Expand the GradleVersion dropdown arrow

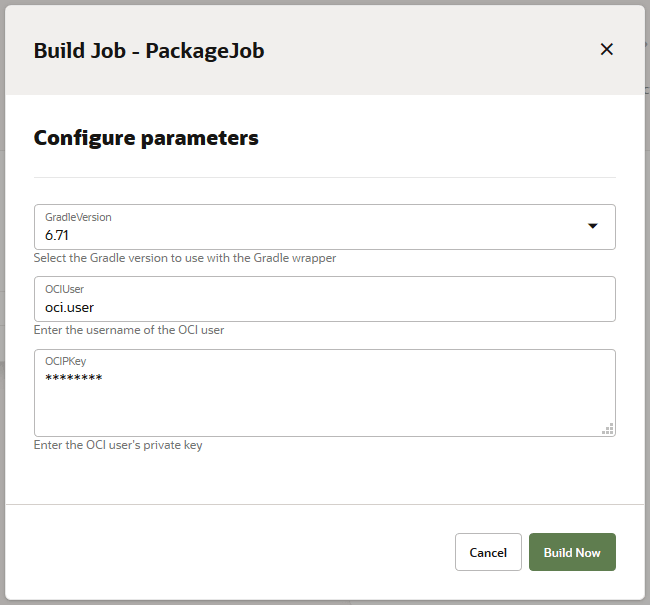point(592,226)
